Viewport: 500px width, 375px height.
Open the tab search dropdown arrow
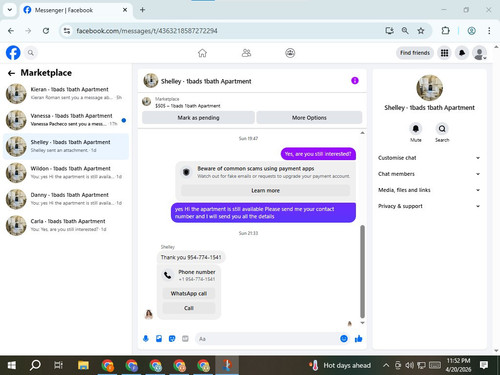pos(10,10)
